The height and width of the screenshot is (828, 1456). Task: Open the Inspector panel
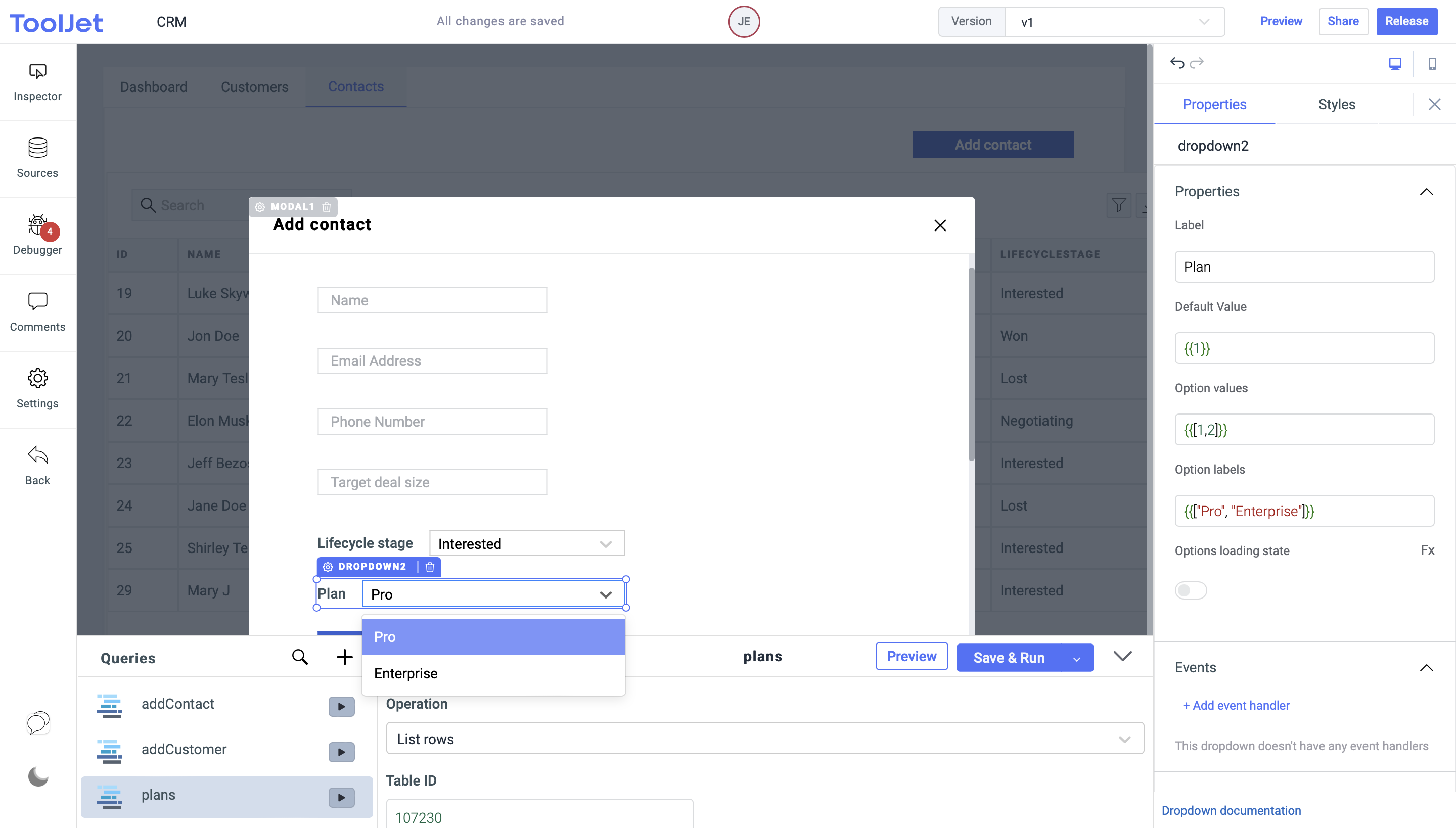[37, 82]
